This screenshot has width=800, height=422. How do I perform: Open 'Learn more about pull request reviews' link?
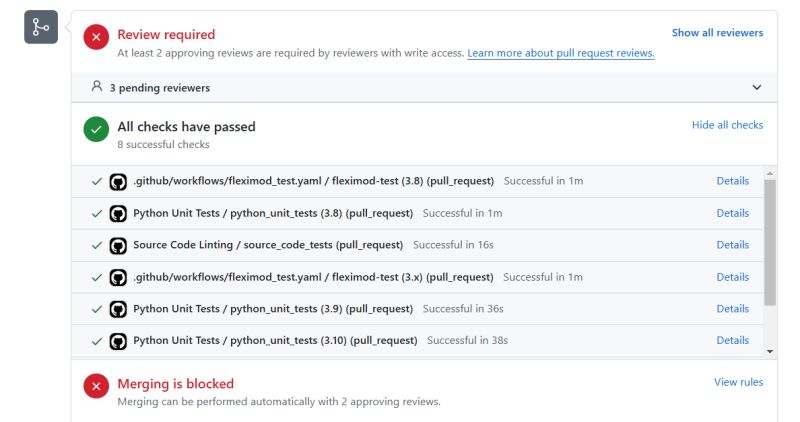point(560,53)
